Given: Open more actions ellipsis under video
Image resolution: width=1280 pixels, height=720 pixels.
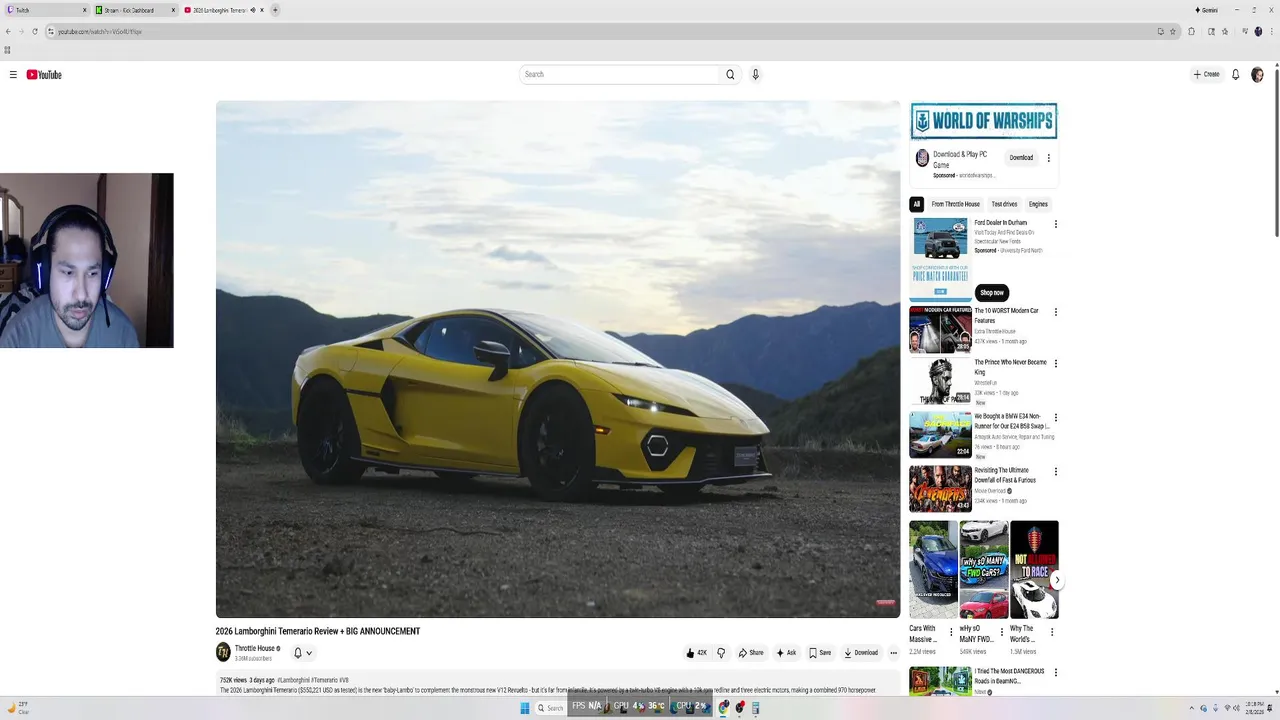Looking at the screenshot, I should coord(893,653).
